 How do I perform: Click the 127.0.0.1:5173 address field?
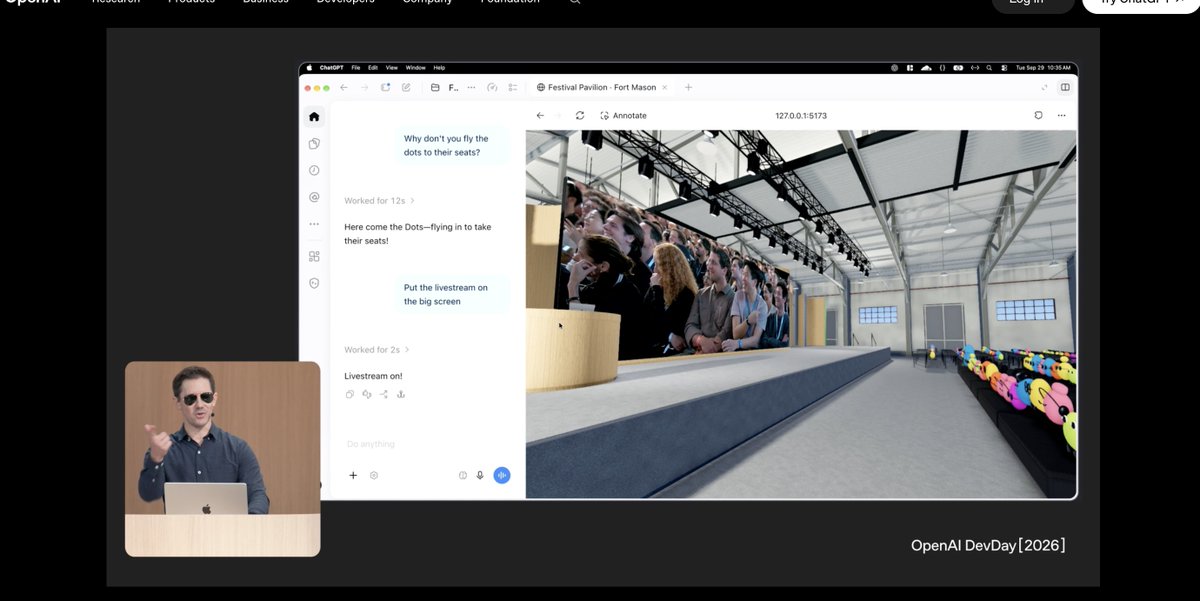click(801, 116)
